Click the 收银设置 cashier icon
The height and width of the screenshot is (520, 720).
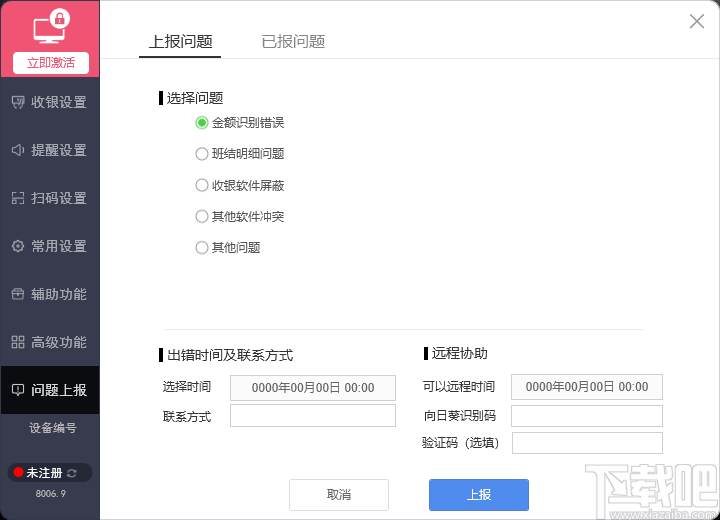tap(18, 102)
